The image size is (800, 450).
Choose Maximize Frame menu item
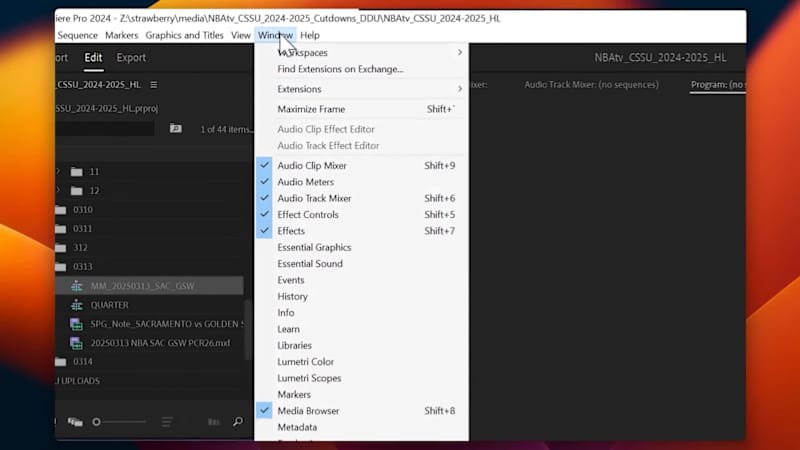pos(361,109)
